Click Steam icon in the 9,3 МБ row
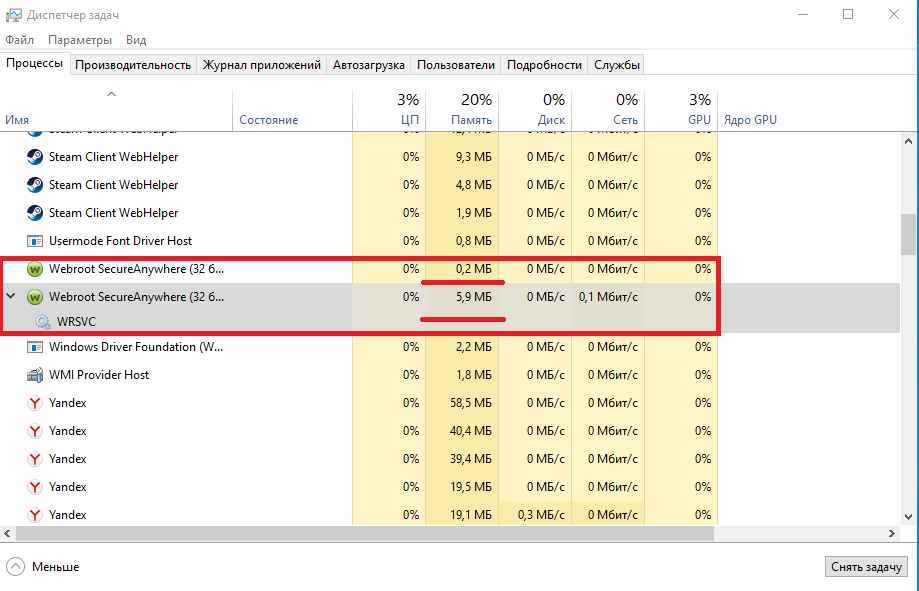919x591 pixels. pyautogui.click(x=35, y=157)
